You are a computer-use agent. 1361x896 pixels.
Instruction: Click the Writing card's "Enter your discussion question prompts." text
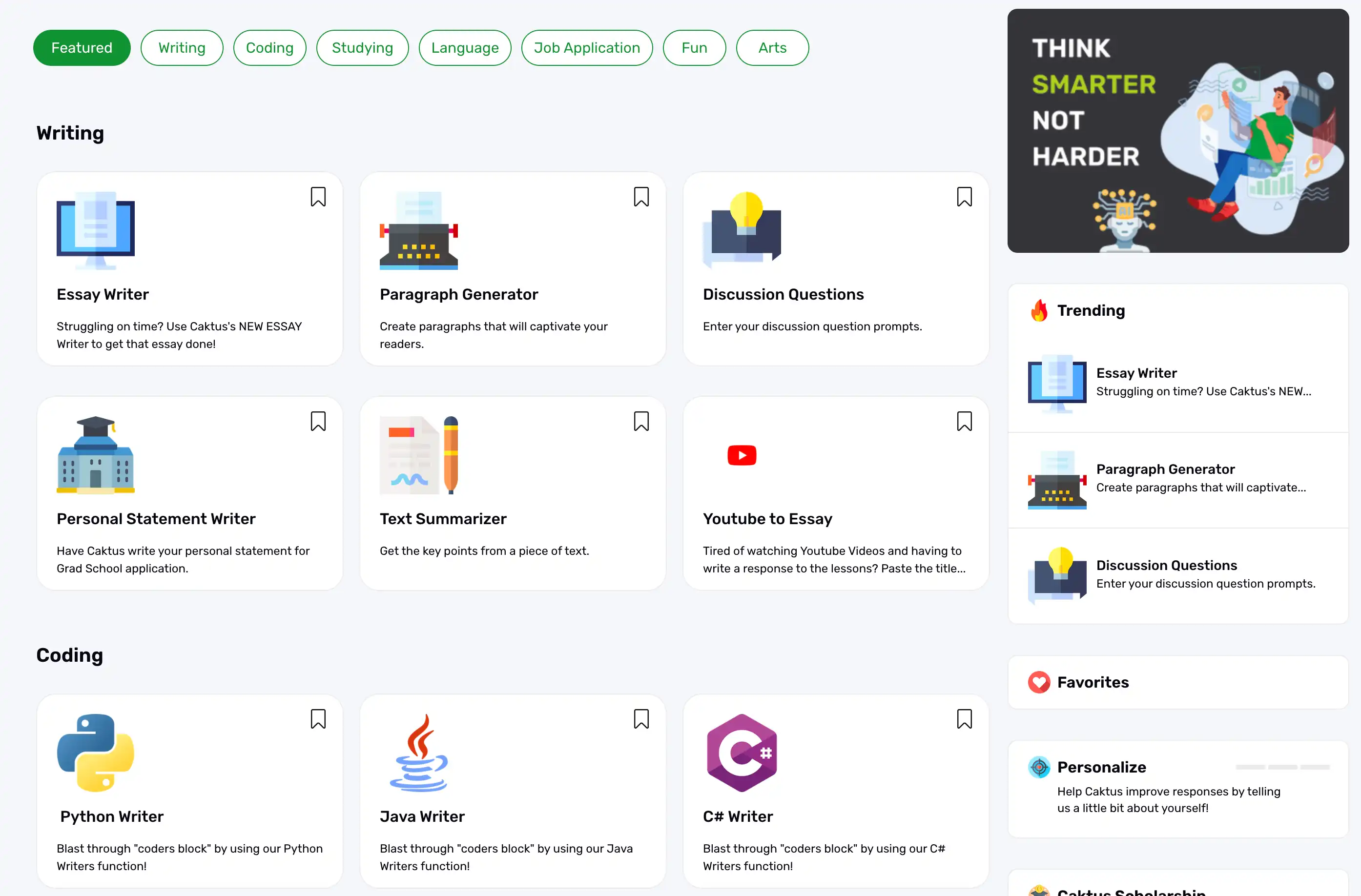point(812,326)
